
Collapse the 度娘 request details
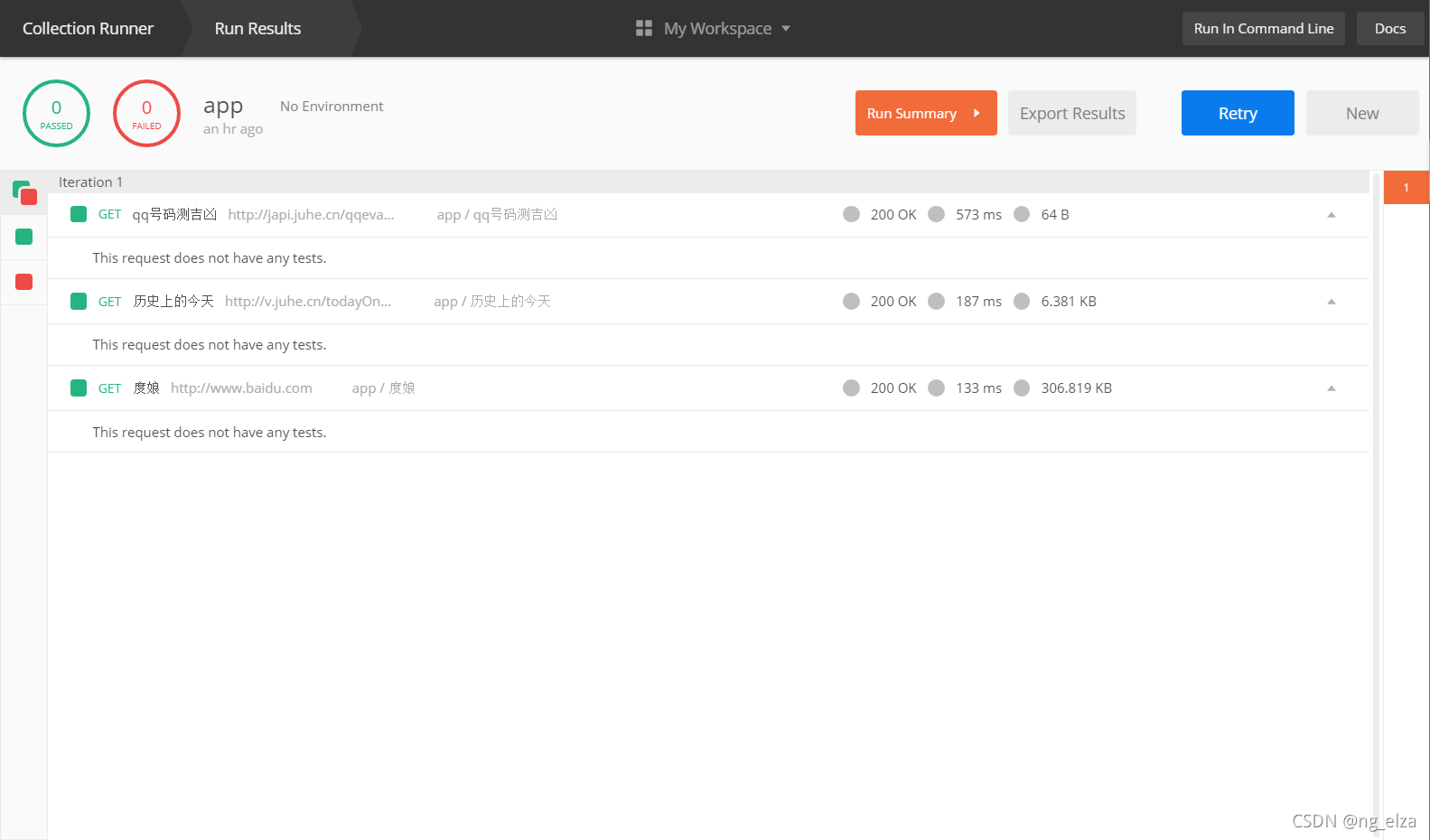coord(1331,388)
